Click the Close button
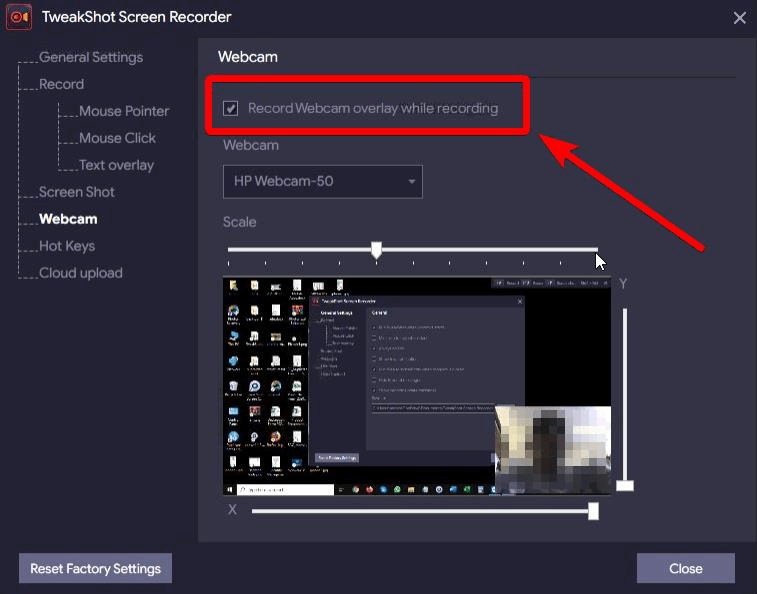Screen dimensions: 757x594 click(686, 568)
